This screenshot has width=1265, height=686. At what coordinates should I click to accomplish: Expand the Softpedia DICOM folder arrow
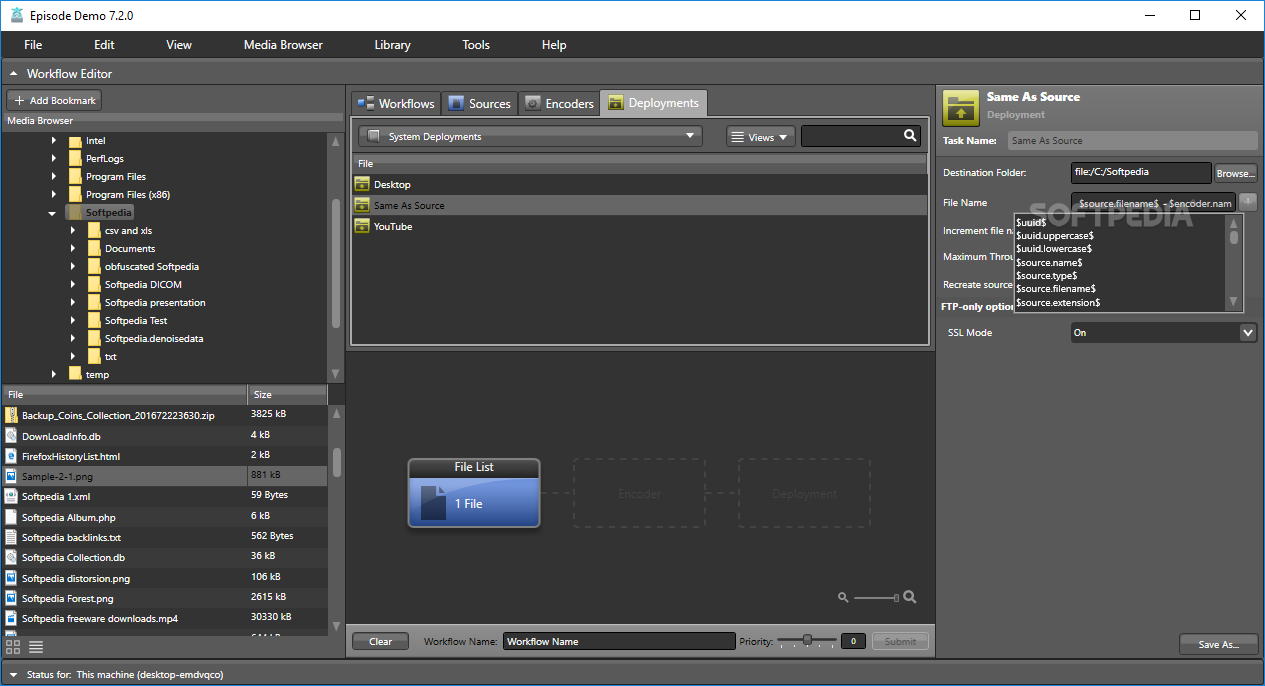click(x=73, y=285)
